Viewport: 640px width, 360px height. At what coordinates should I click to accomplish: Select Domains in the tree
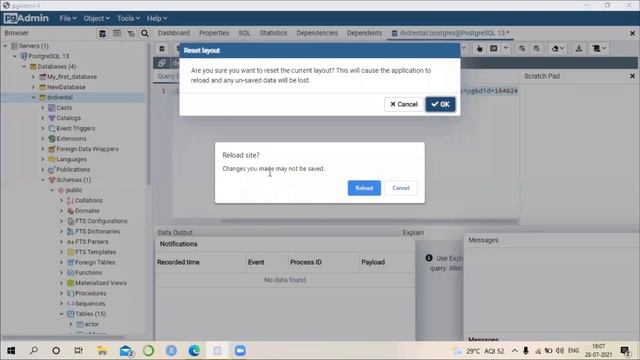(87, 211)
